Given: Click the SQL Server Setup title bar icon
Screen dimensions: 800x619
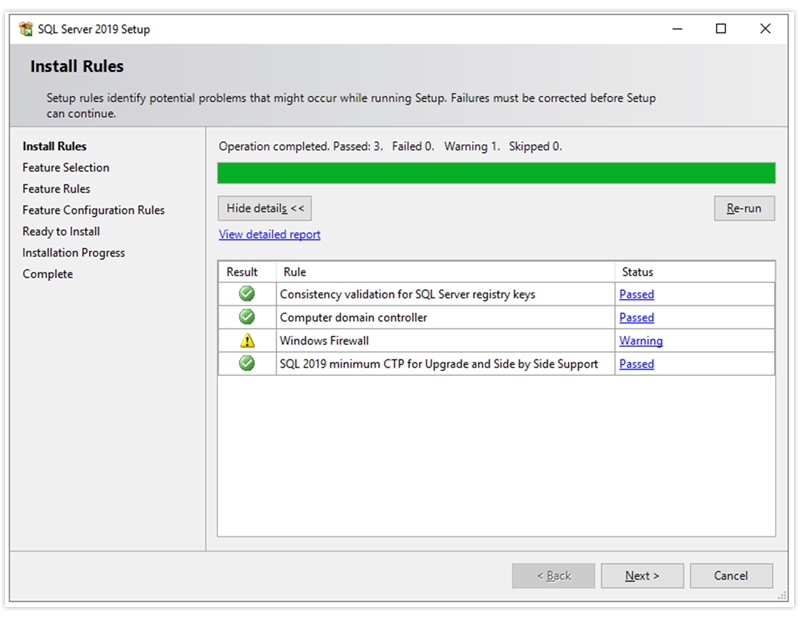Looking at the screenshot, I should point(26,29).
